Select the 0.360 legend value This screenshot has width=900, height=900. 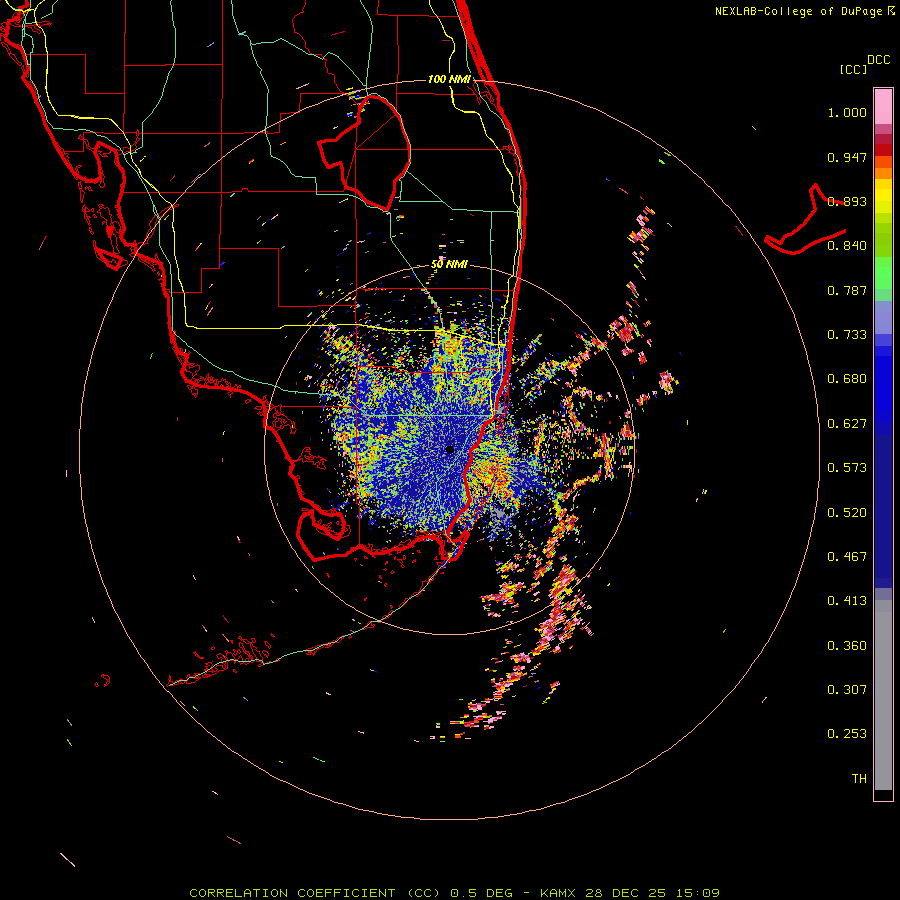click(x=847, y=646)
